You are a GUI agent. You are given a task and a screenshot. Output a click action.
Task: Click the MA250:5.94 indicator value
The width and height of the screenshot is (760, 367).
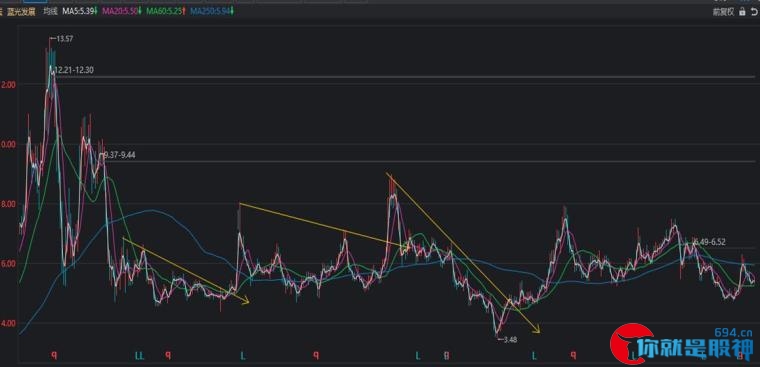coord(212,12)
